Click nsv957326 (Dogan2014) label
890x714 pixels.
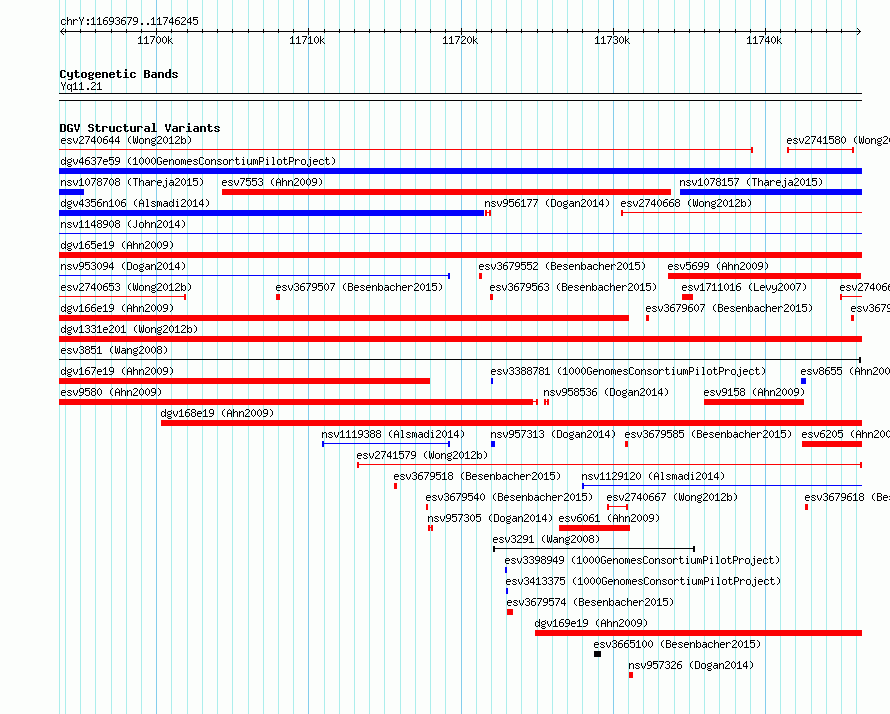(691, 665)
